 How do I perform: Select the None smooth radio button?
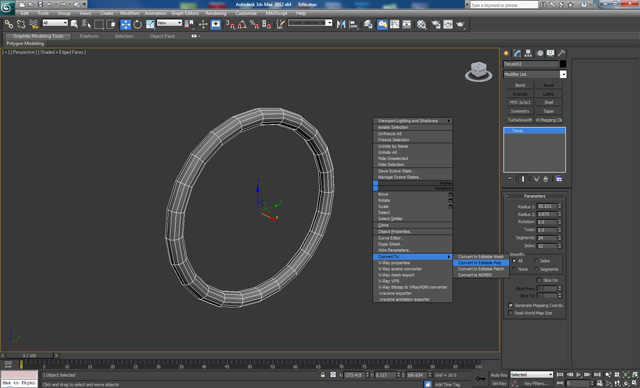[514, 269]
